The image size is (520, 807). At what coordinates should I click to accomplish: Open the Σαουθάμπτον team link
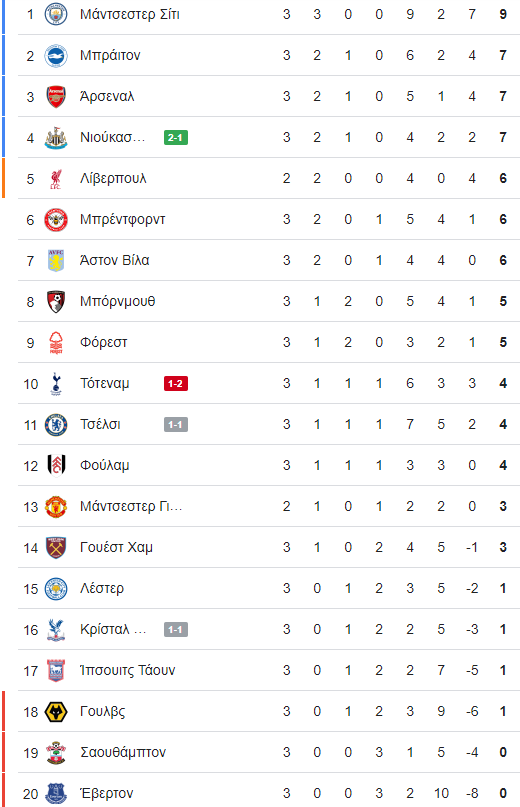[x=123, y=752]
